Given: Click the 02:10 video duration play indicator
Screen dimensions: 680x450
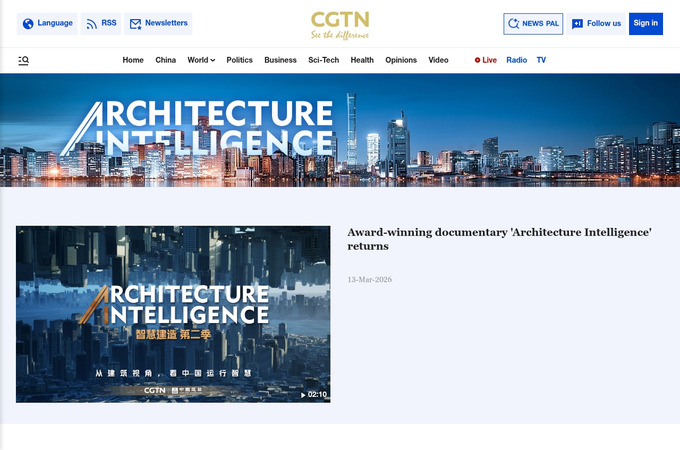Looking at the screenshot, I should [314, 395].
